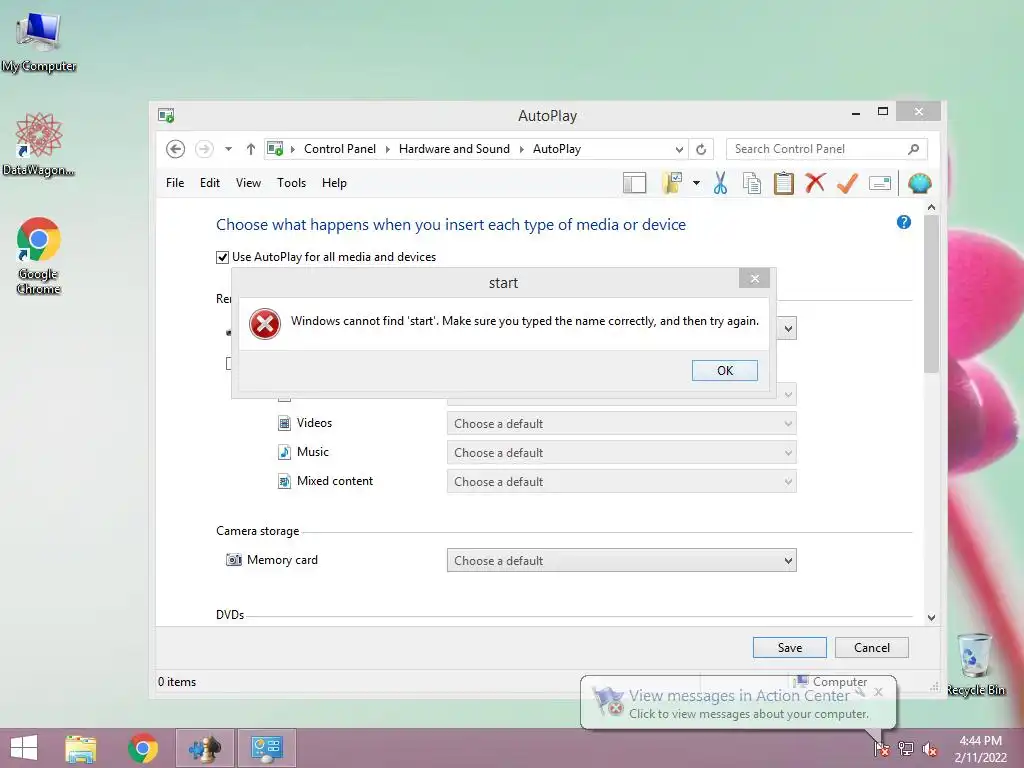Click the taskbar clock showing 4:44 PM
Screen dimensions: 1024x768
click(980, 748)
